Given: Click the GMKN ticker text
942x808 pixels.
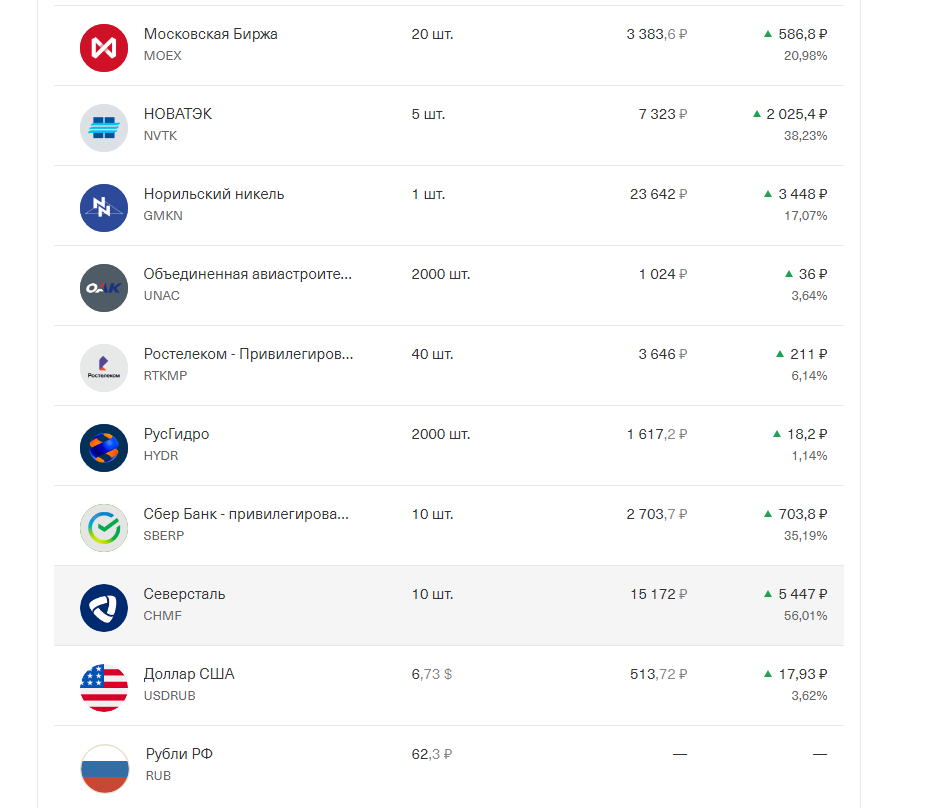Looking at the screenshot, I should pos(163,216).
